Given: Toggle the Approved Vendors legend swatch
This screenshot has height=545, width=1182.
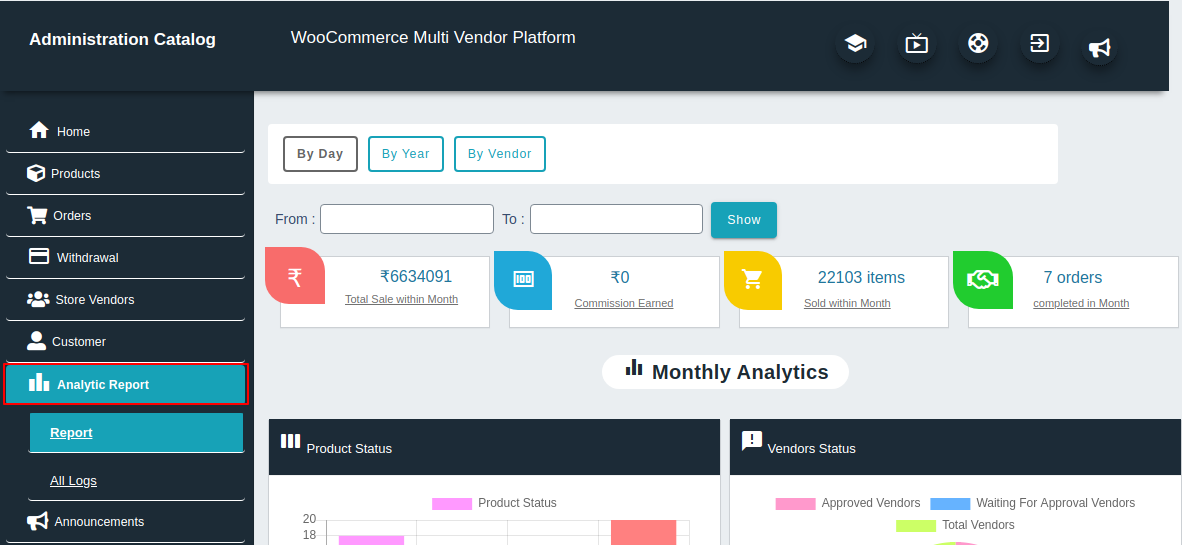Looking at the screenshot, I should coord(795,504).
